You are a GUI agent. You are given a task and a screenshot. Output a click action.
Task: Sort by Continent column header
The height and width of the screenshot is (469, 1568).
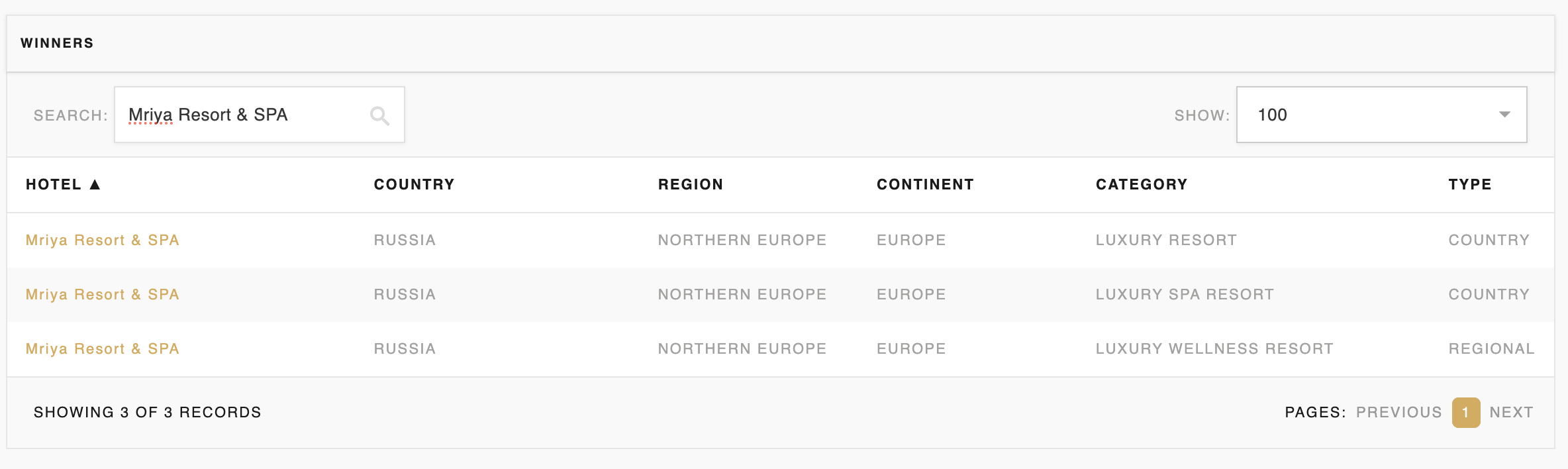pyautogui.click(x=925, y=185)
